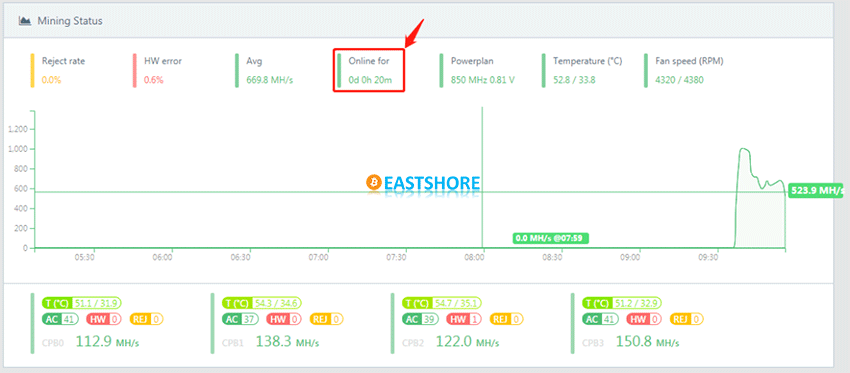Screen dimensions: 850x373
Task: Select the Fan speed (RPM) label
Action: pos(689,61)
